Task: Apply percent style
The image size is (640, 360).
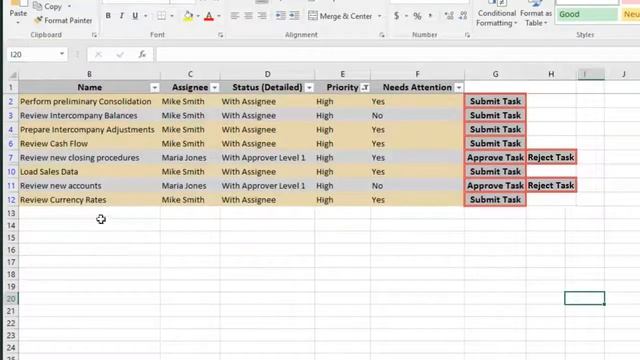Action: (x=417, y=16)
